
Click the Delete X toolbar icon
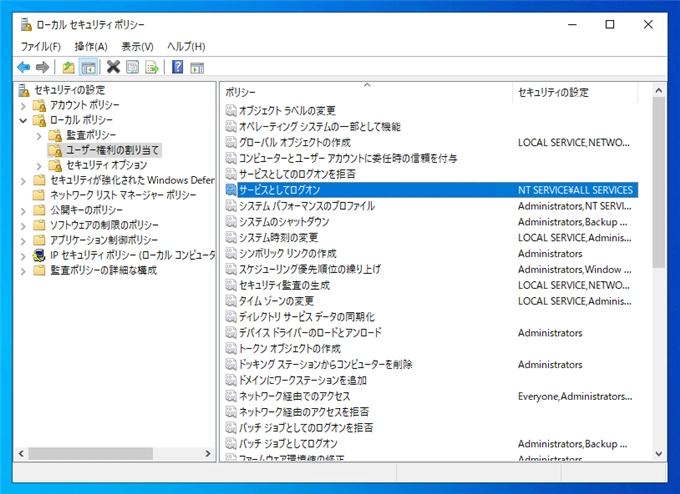pyautogui.click(x=113, y=67)
